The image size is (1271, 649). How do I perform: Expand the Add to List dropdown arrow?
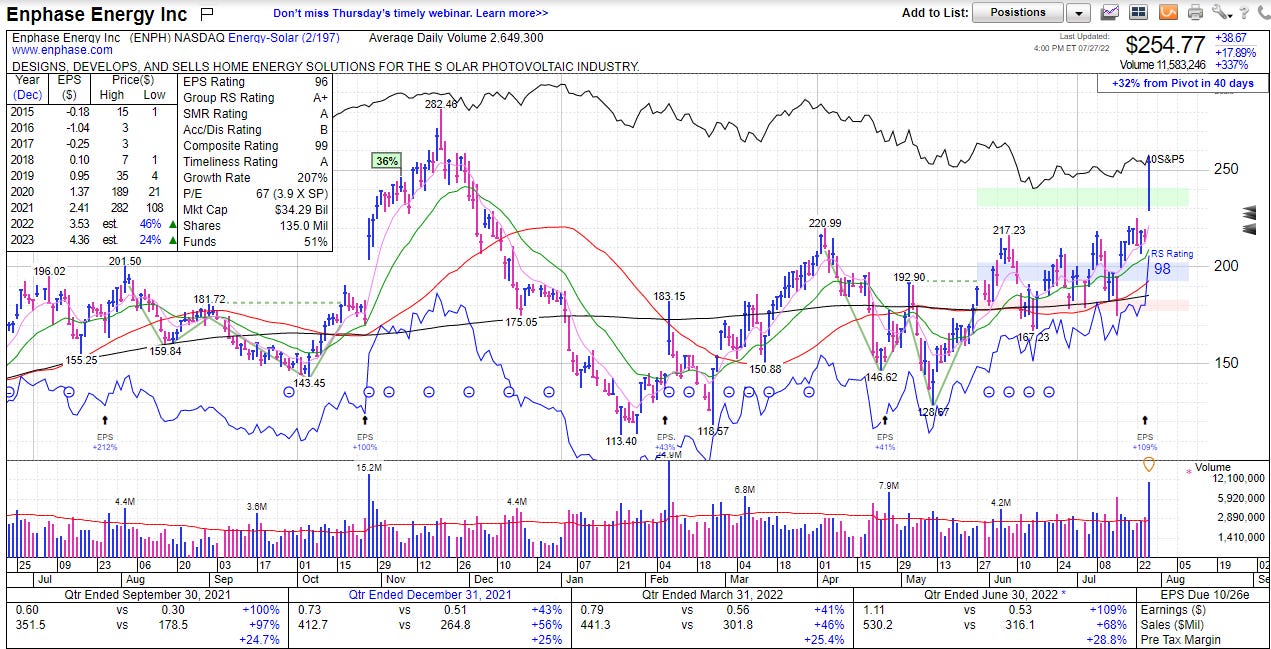click(1078, 13)
